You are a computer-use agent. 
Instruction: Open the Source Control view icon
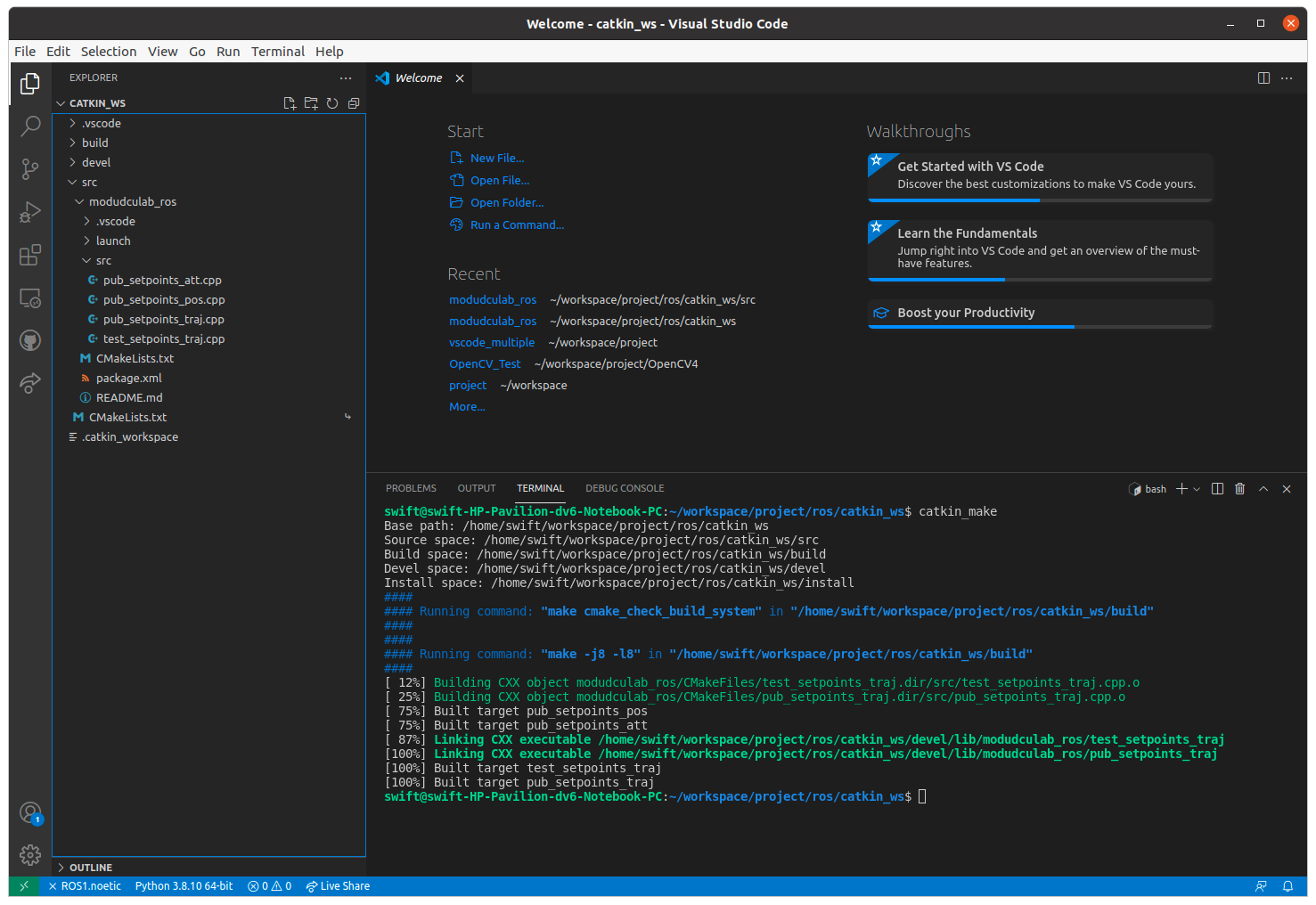tap(30, 168)
